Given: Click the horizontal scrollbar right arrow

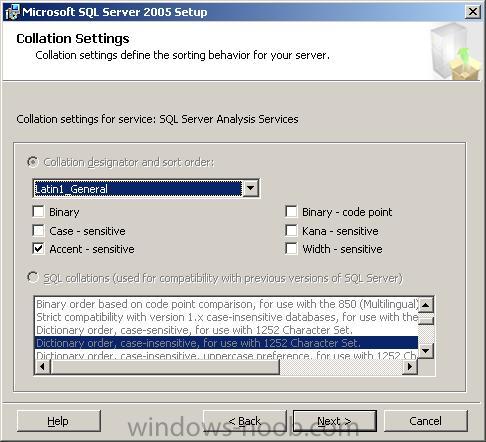Looking at the screenshot, I should pyautogui.click(x=410, y=367).
